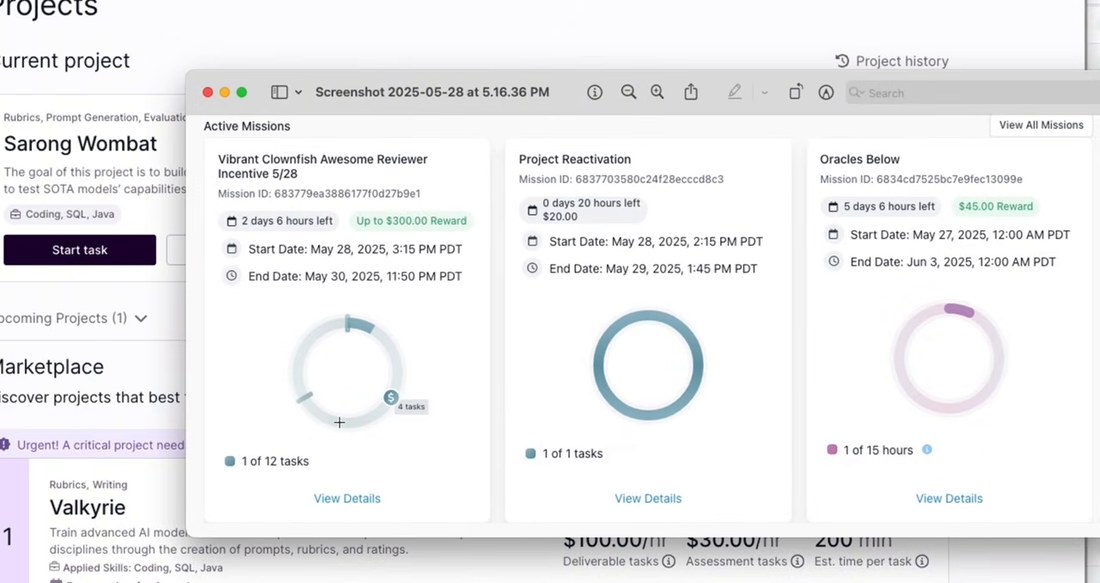Open the Preview image info inspector
Screen dimensions: 1100x583
click(594, 92)
